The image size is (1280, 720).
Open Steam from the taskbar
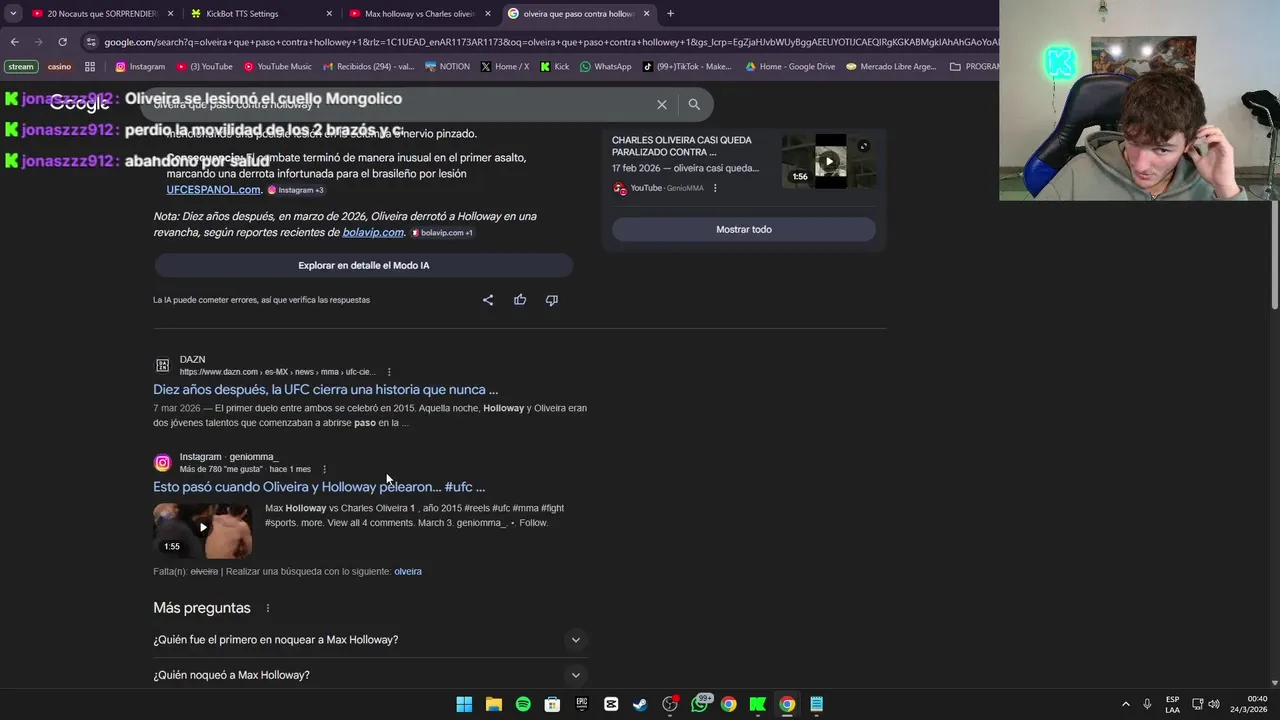point(640,704)
